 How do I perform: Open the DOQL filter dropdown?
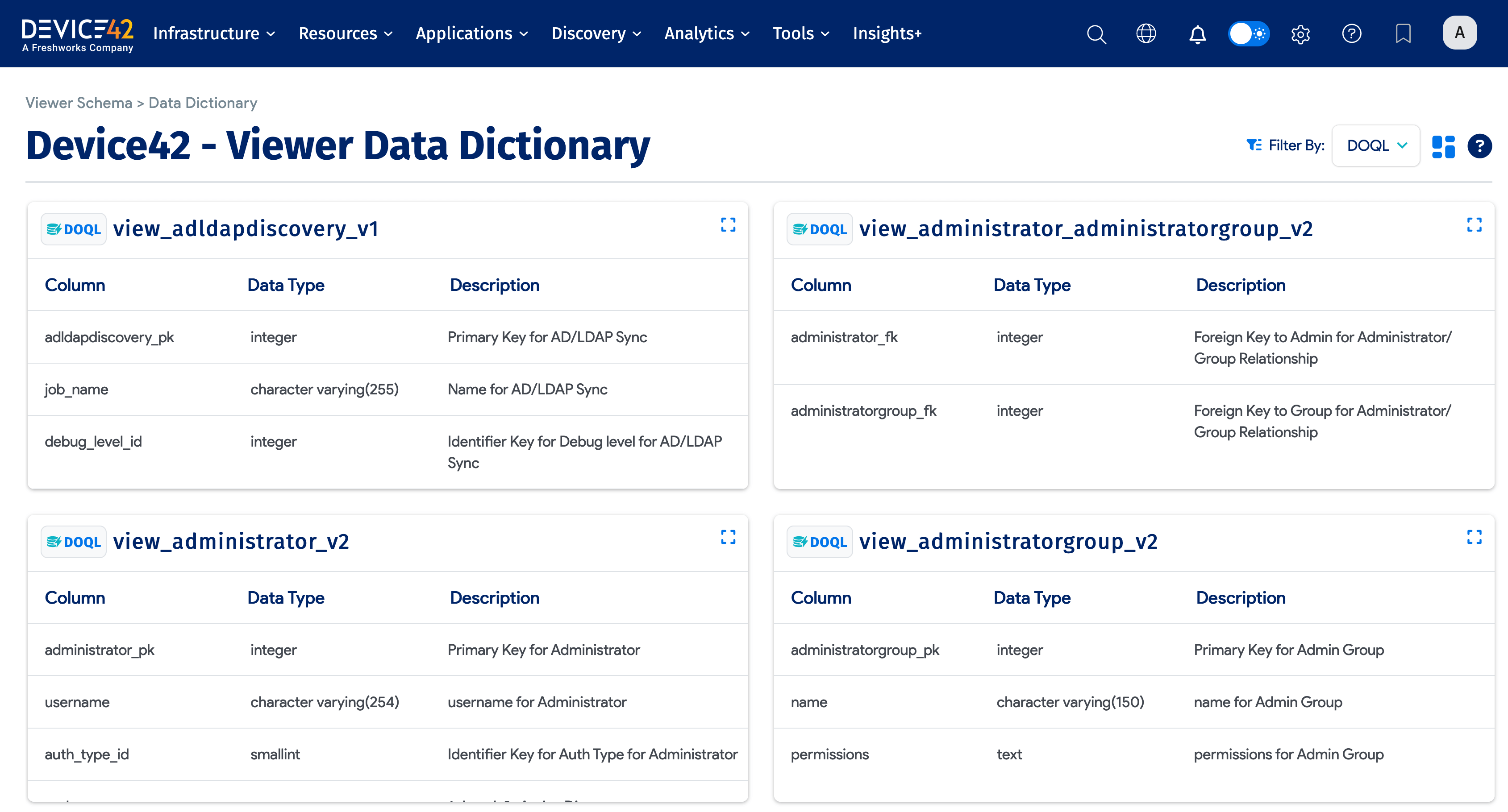(x=1376, y=145)
